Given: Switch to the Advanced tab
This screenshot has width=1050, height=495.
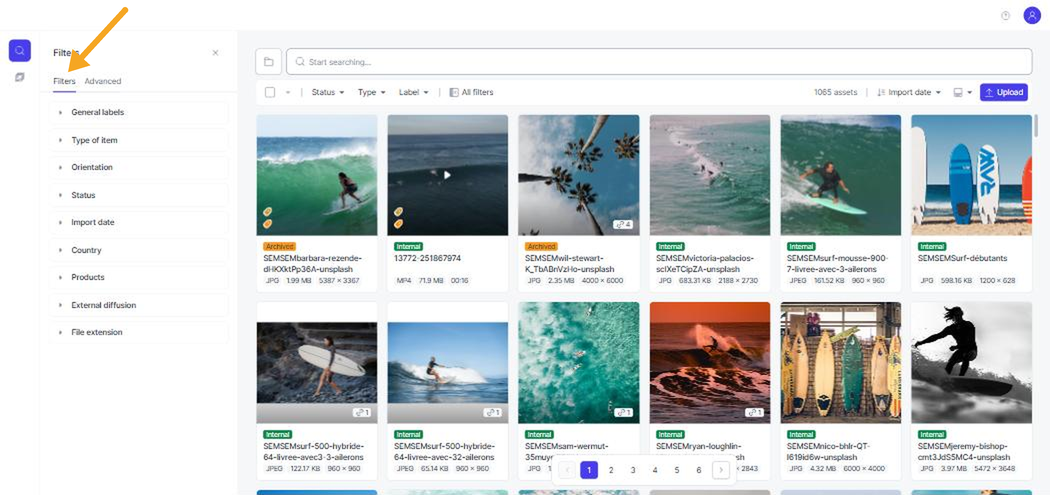Looking at the screenshot, I should [103, 81].
